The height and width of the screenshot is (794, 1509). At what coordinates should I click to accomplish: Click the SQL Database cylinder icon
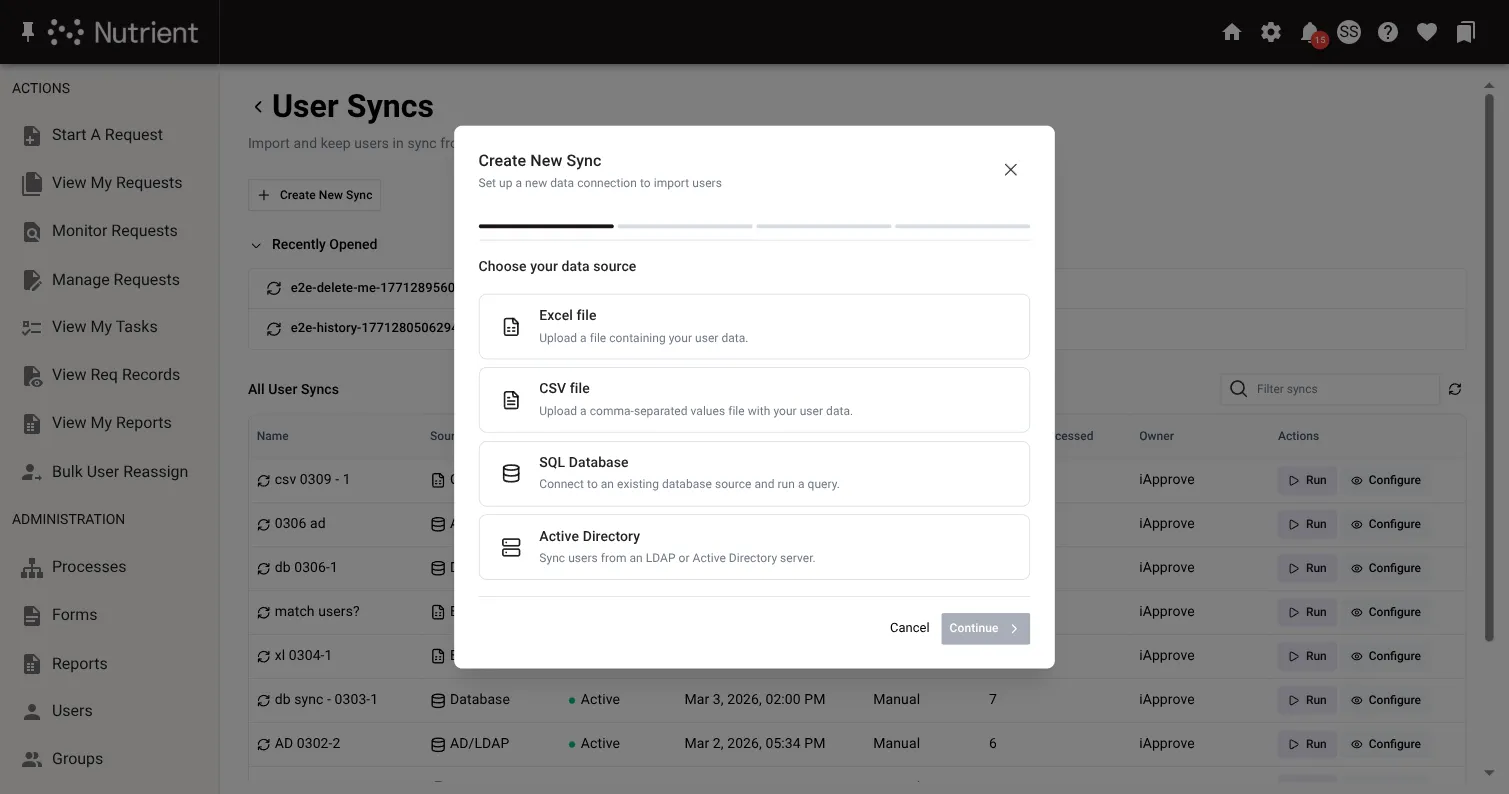(x=511, y=474)
